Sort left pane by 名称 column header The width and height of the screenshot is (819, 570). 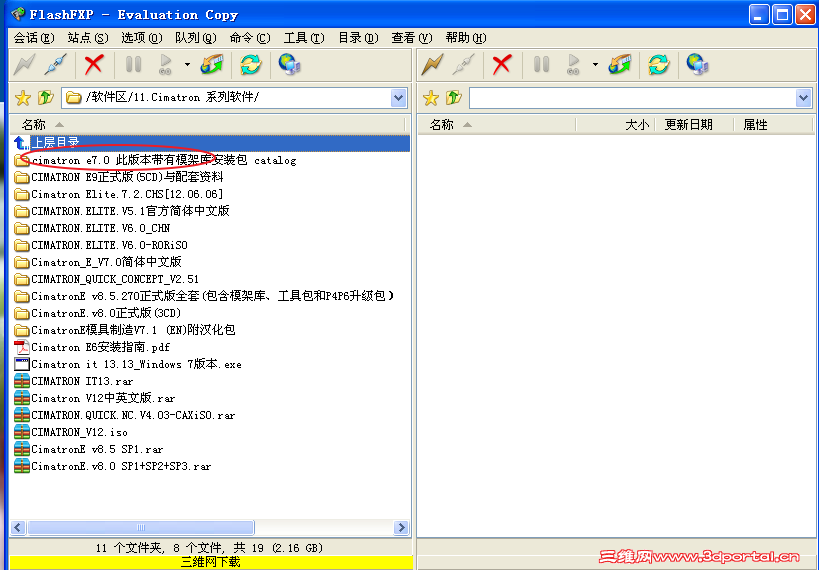coord(207,124)
